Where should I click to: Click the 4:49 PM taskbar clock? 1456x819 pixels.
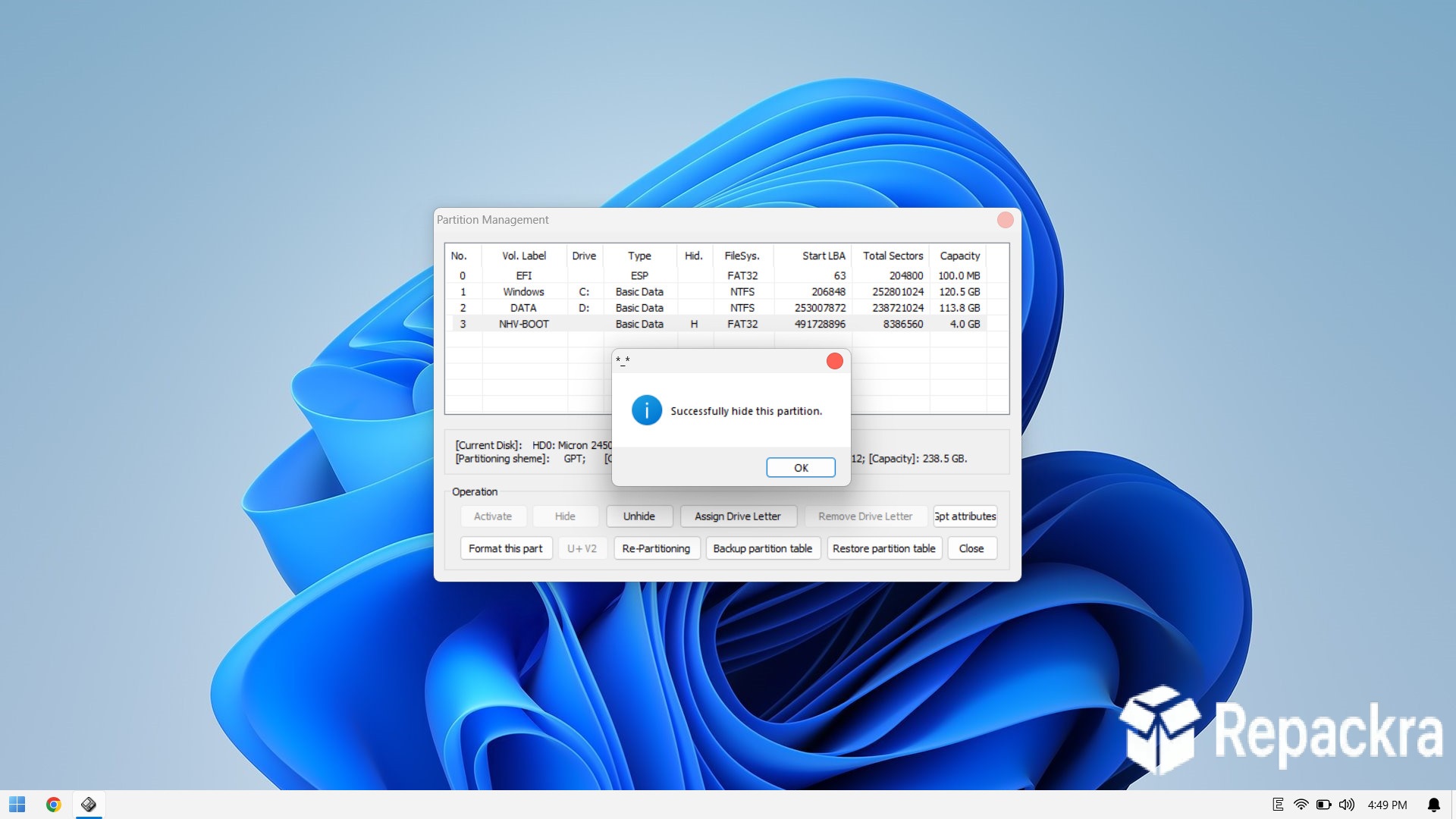tap(1387, 805)
